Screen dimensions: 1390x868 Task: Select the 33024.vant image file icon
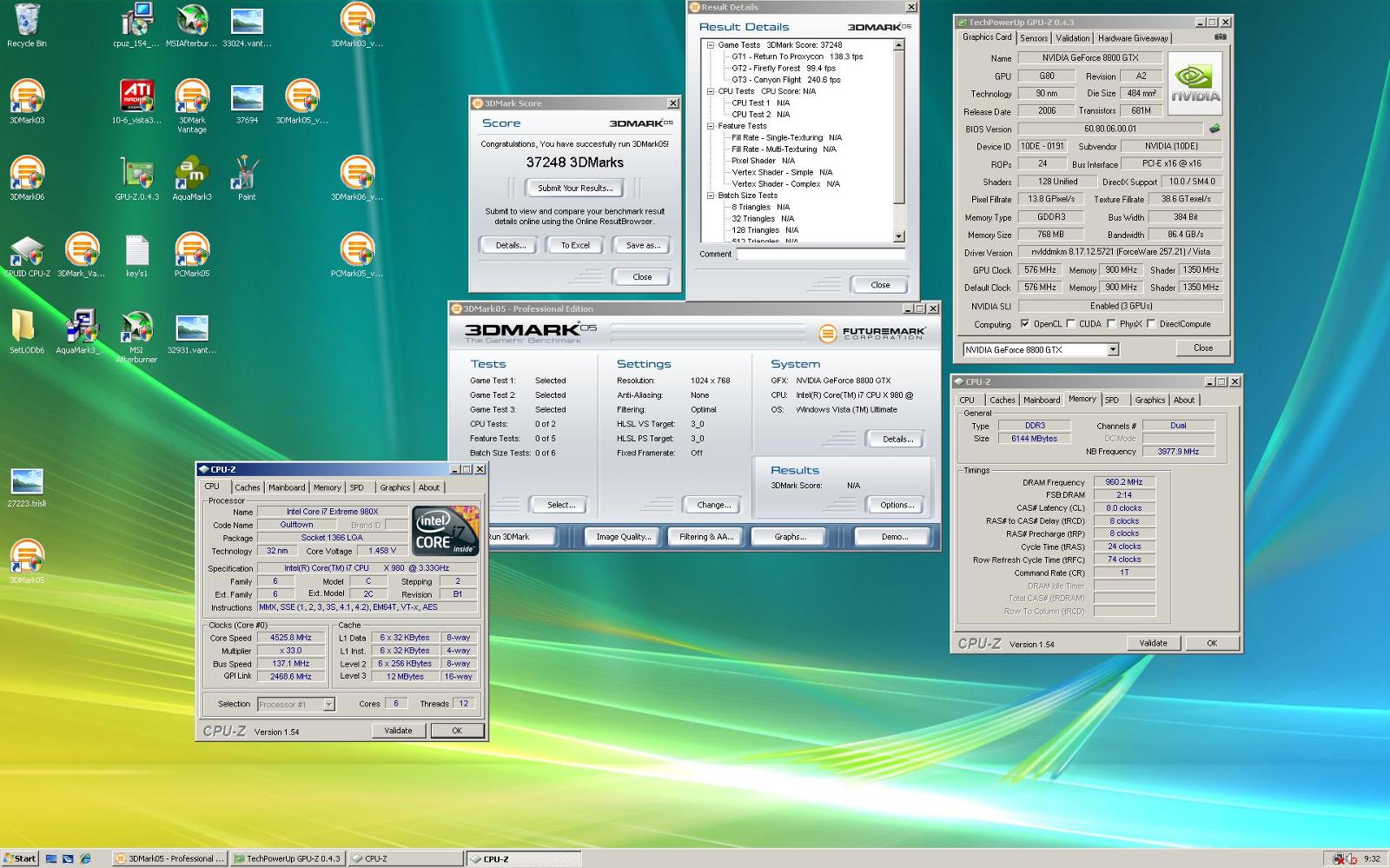(247, 25)
